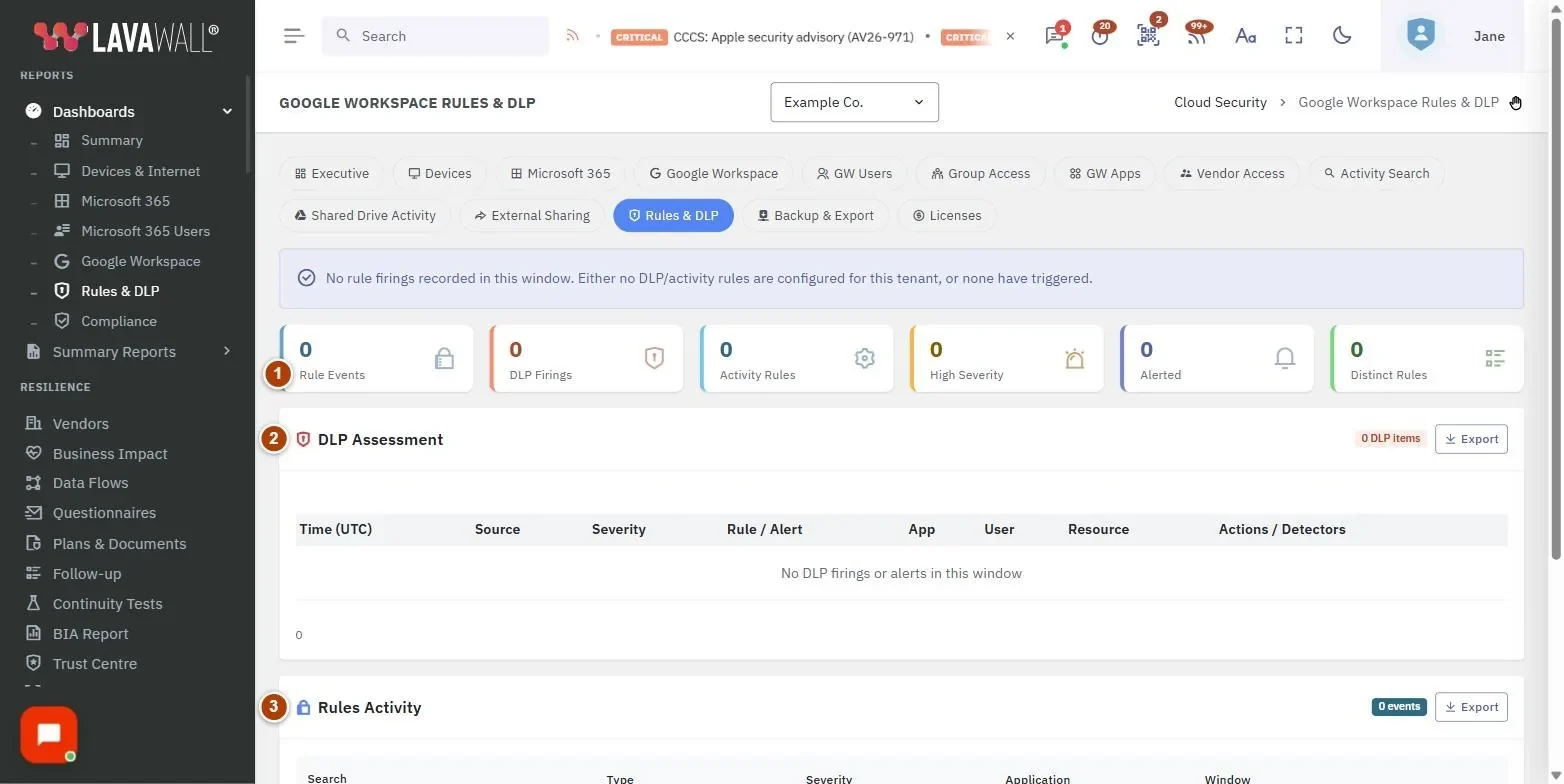Image resolution: width=1564 pixels, height=784 pixels.
Task: Switch to the Backup & Export tab
Action: tap(815, 215)
